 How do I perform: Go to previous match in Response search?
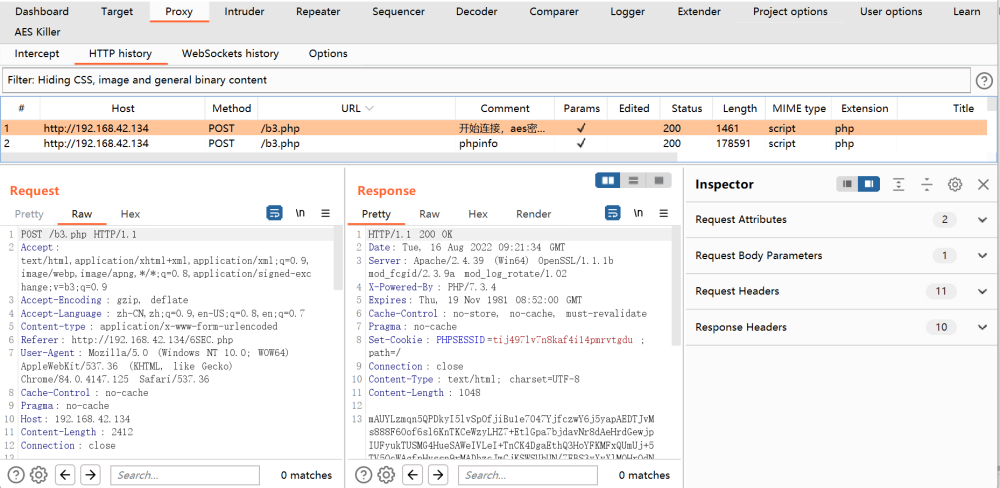(411, 475)
